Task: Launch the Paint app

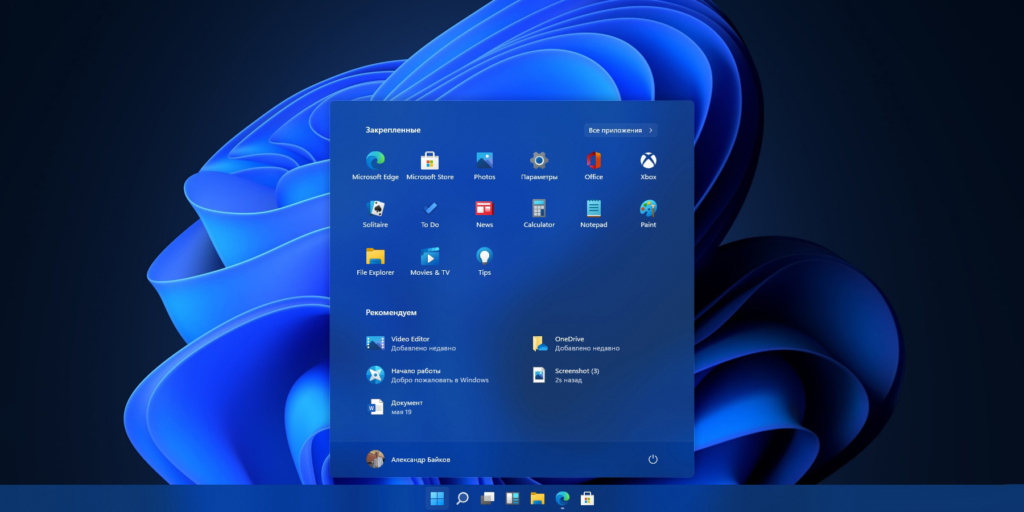Action: [x=648, y=214]
